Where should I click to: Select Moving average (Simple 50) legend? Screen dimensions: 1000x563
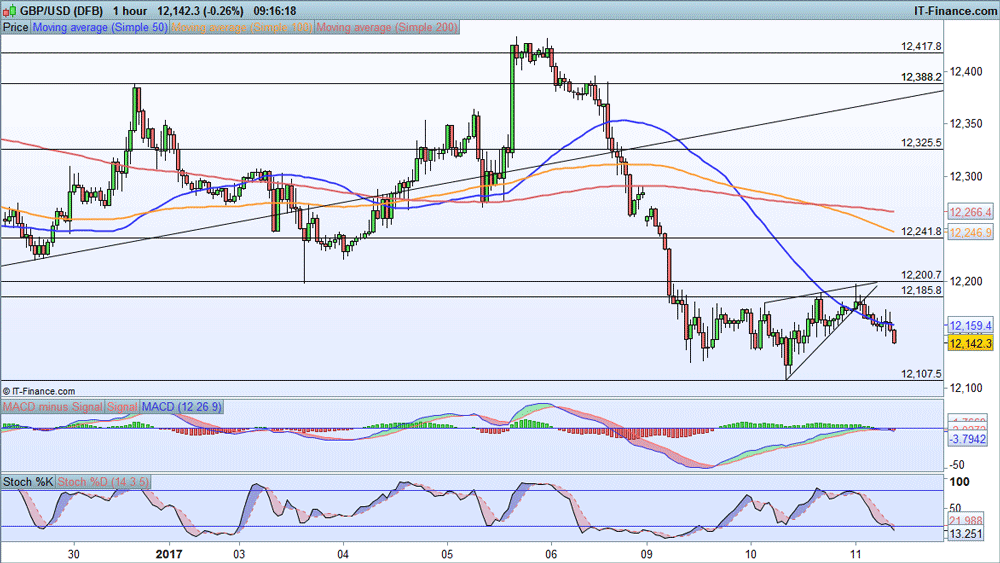click(x=99, y=27)
